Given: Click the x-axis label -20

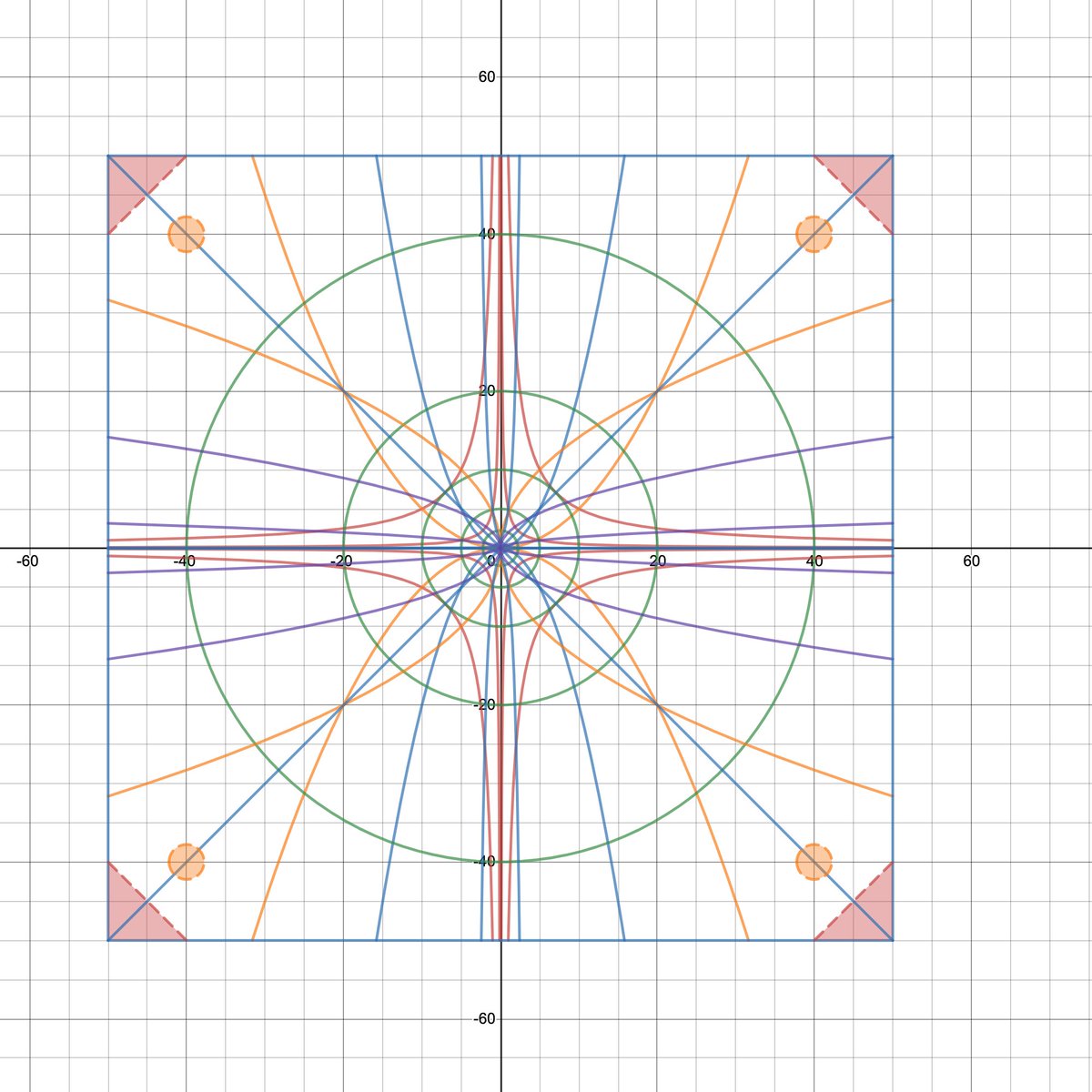Looking at the screenshot, I should tap(341, 561).
